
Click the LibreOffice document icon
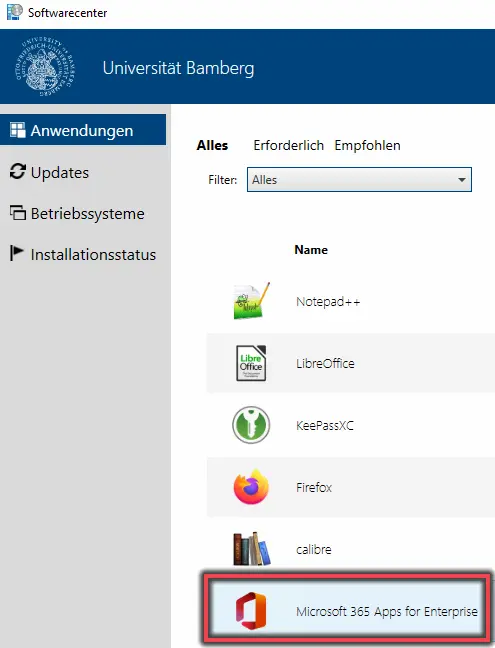251,363
